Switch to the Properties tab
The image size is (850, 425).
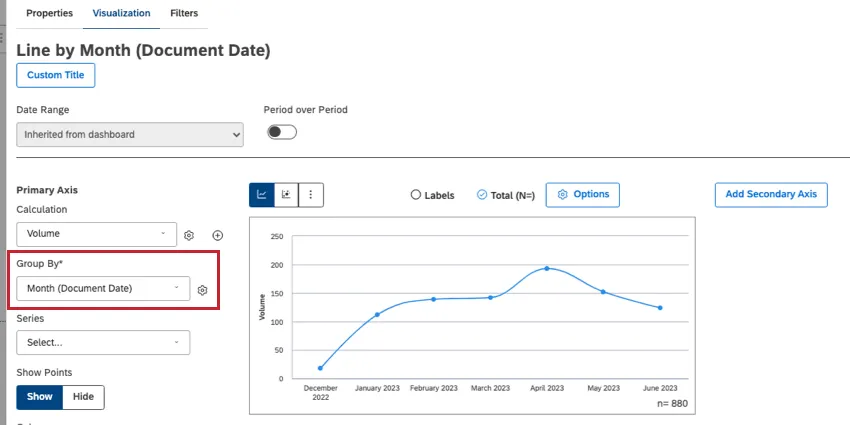coord(49,13)
